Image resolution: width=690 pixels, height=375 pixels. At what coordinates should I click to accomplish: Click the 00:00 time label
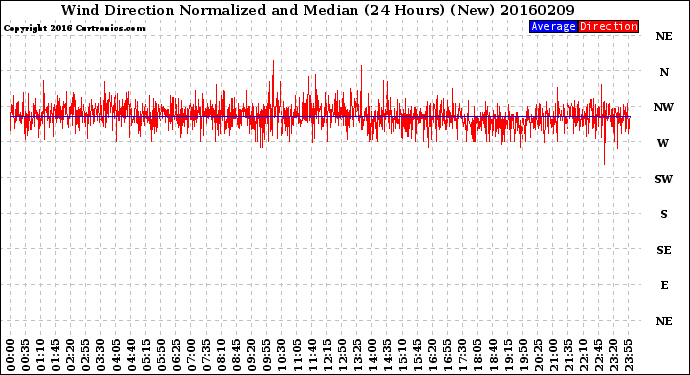pos(11,355)
